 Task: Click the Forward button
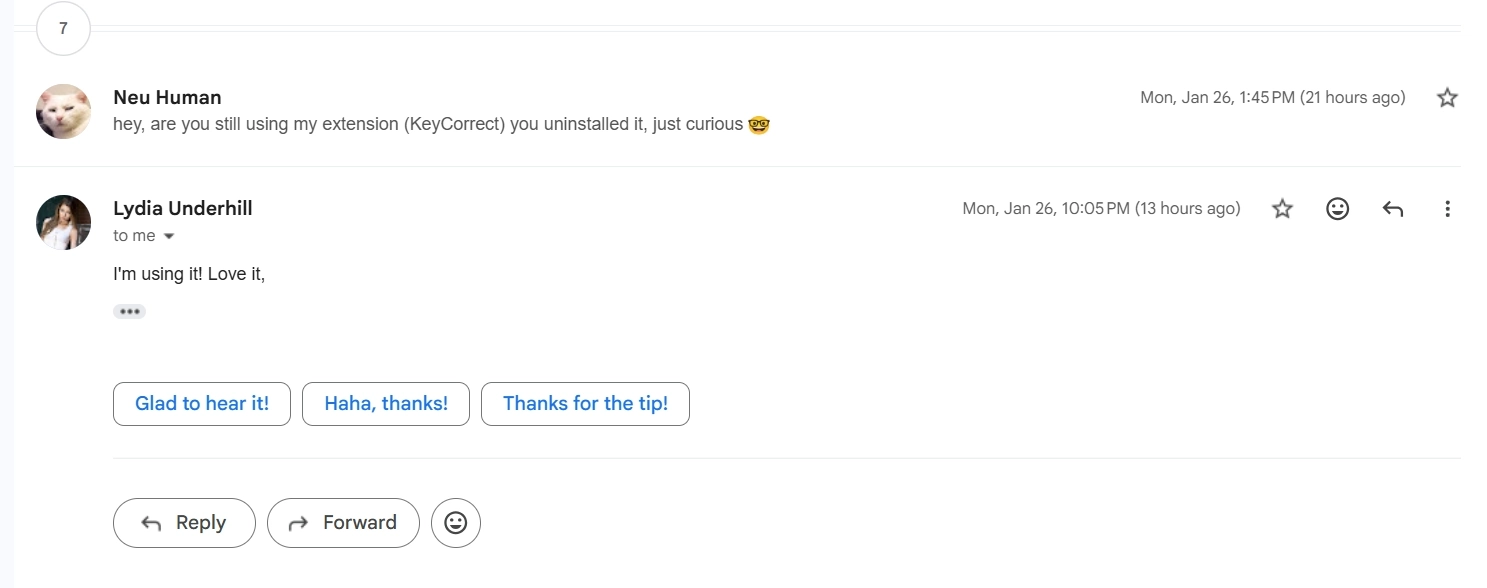(343, 522)
